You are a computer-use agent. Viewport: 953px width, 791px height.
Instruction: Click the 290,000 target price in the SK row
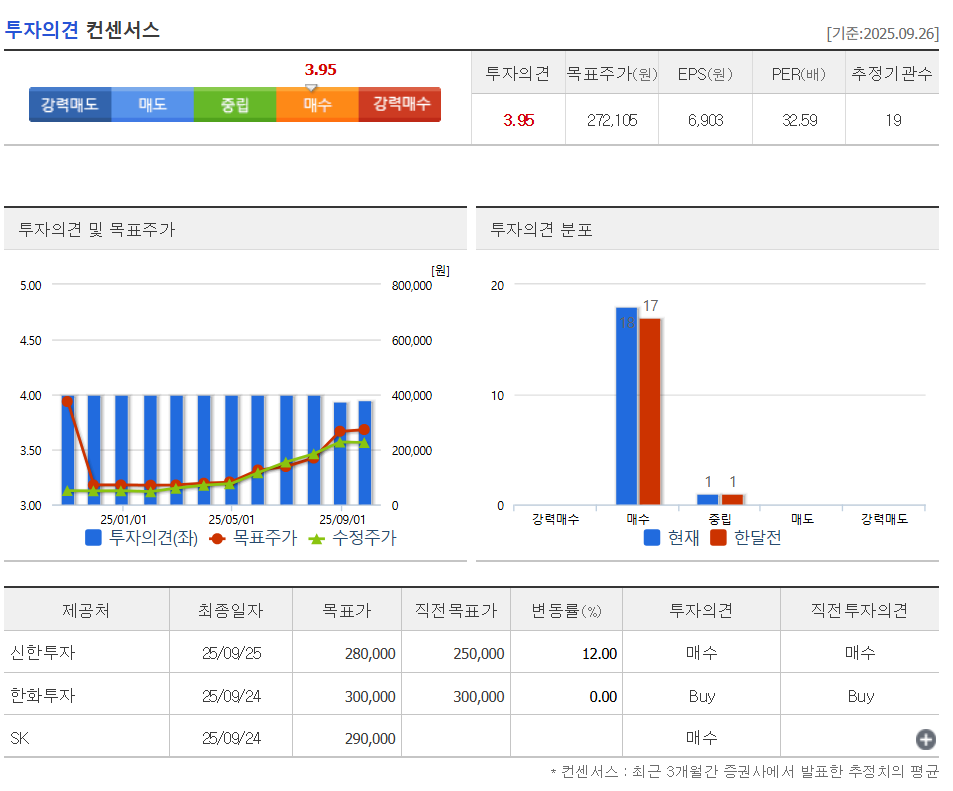[370, 739]
